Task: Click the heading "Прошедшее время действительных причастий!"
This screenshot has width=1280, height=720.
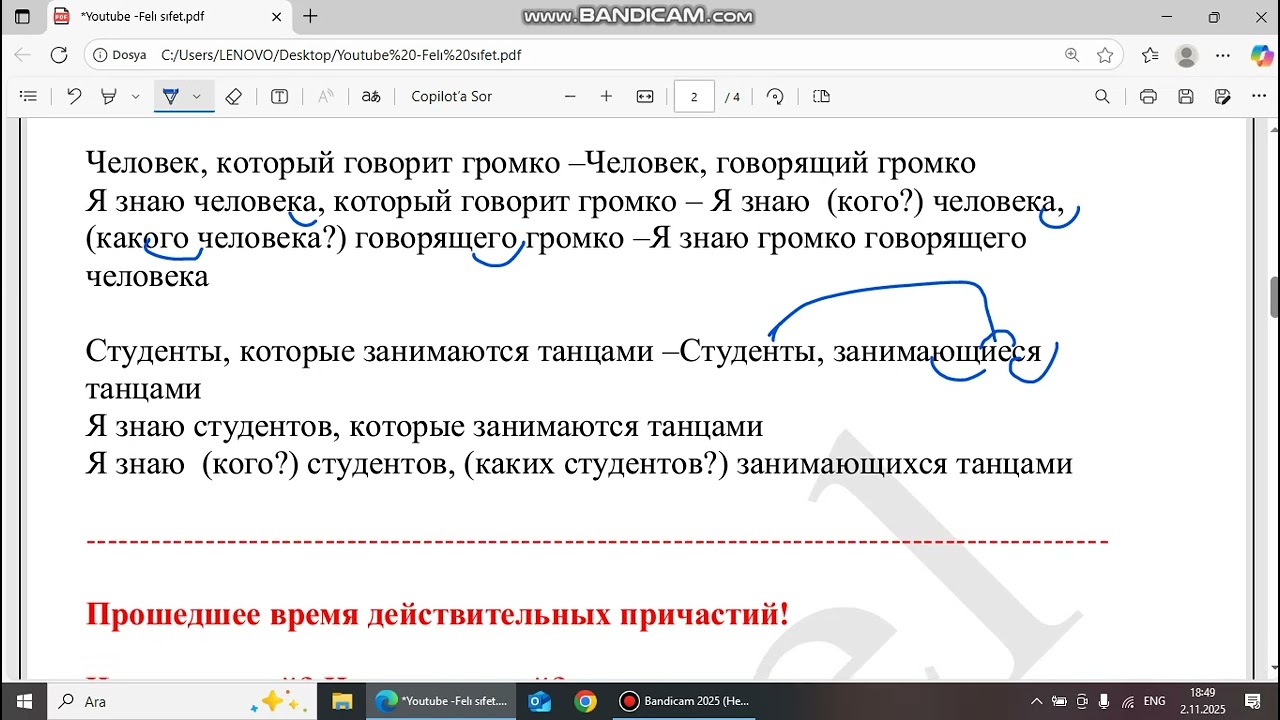Action: pos(438,613)
